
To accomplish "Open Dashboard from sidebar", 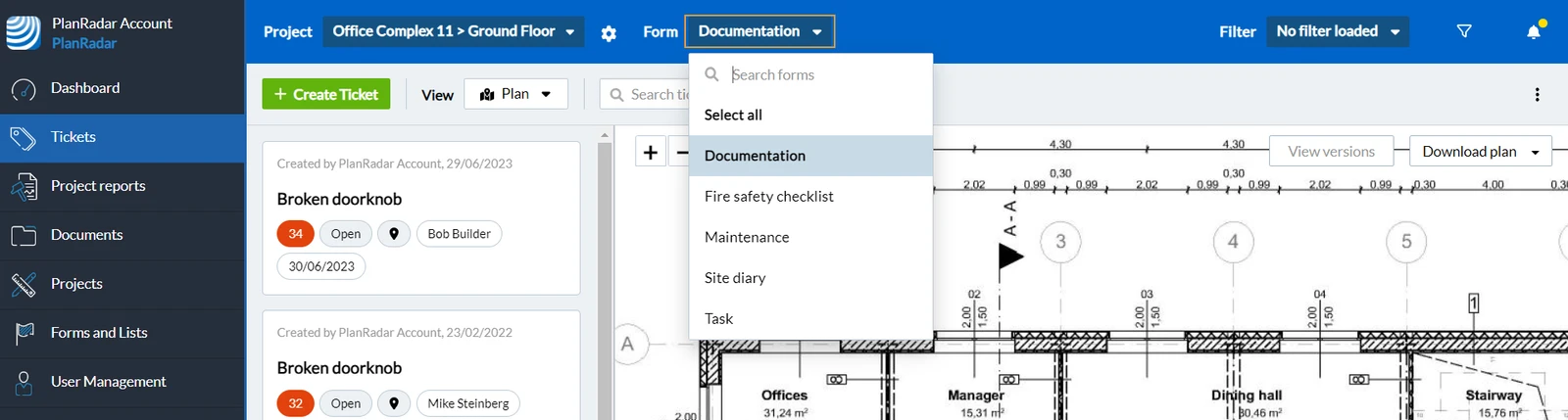I will (122, 88).
